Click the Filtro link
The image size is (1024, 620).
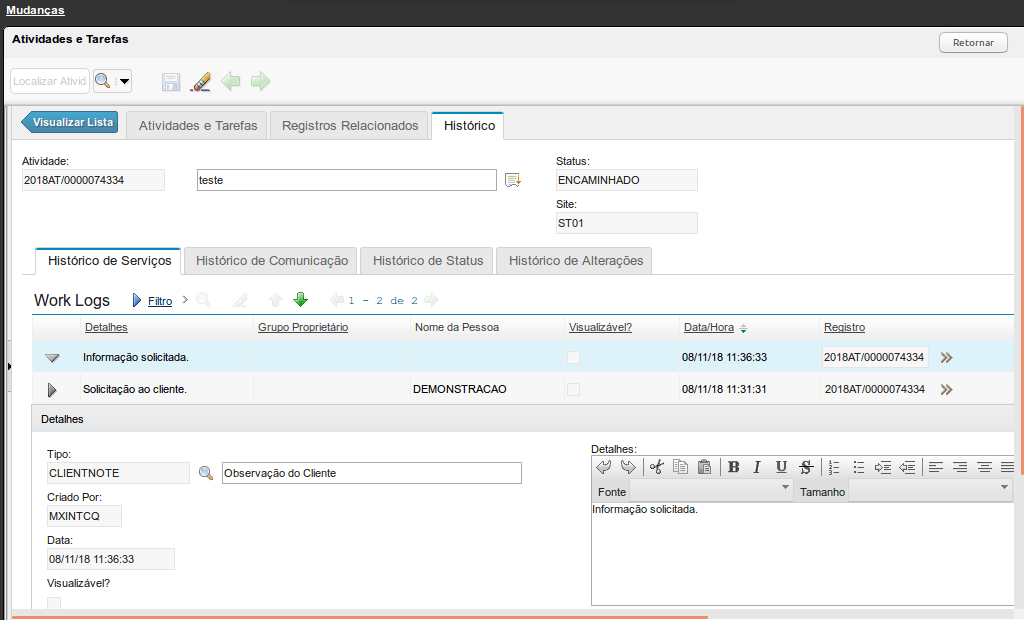160,301
